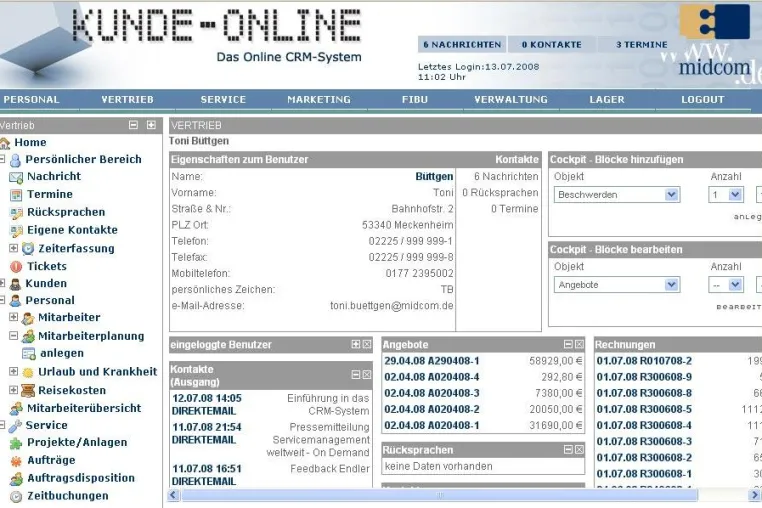Click the Zeiterfassung clock icon
The width and height of the screenshot is (762, 508).
28,249
